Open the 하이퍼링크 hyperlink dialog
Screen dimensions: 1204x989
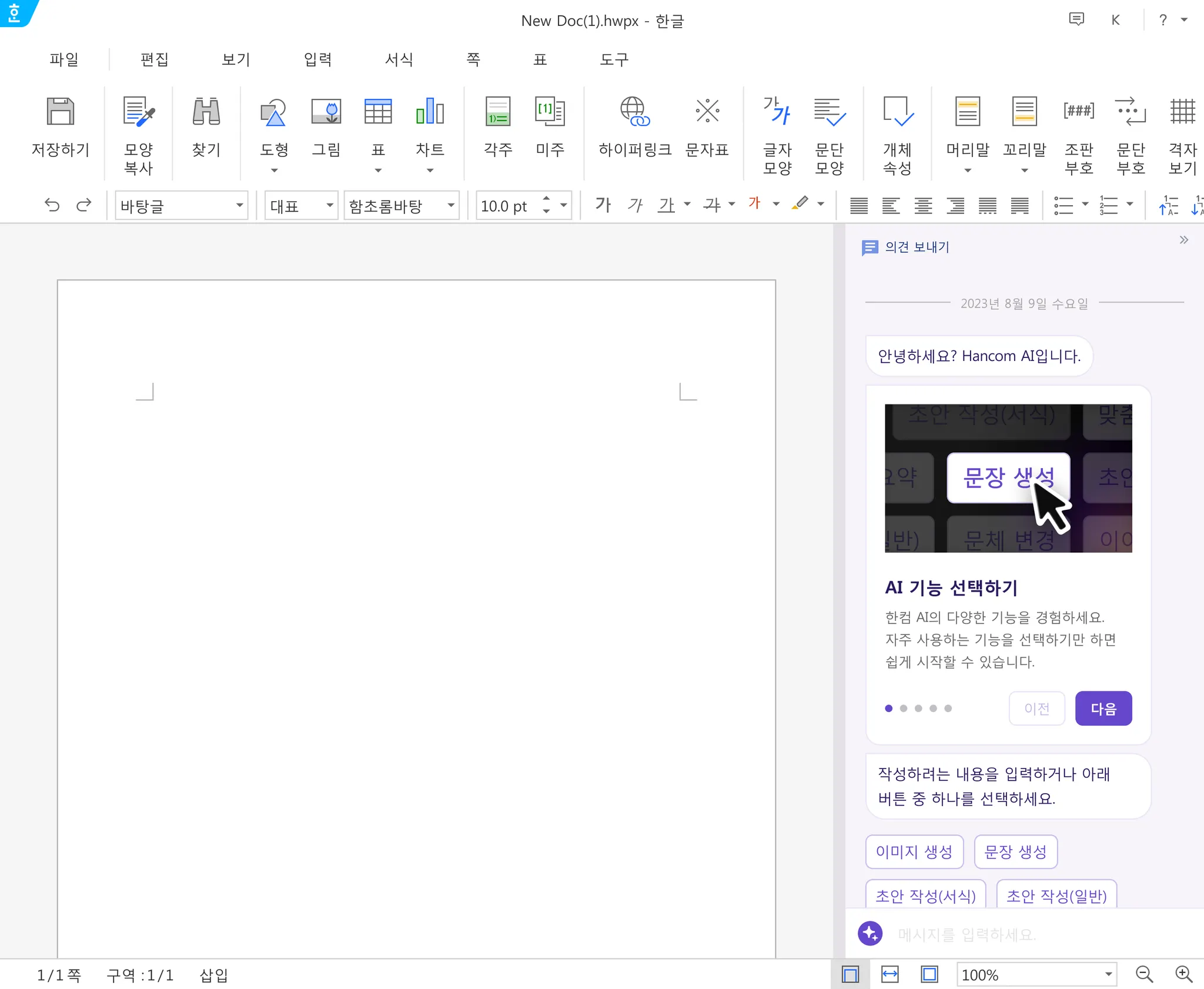pos(635,112)
